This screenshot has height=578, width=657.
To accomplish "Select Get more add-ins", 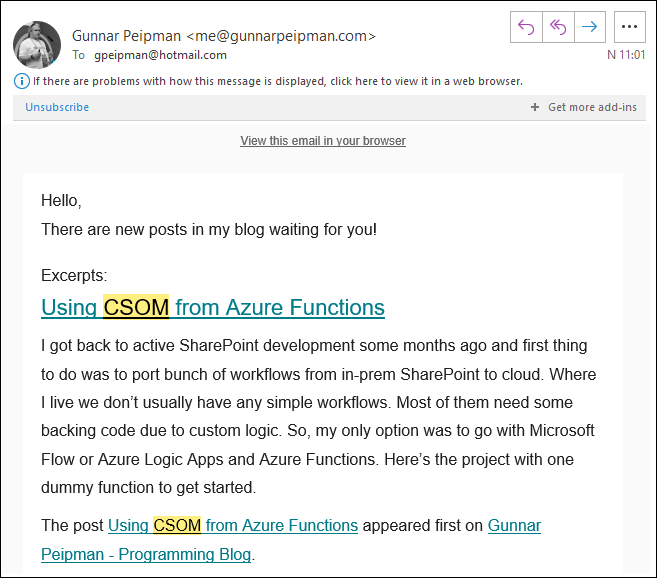I will pyautogui.click(x=592, y=107).
